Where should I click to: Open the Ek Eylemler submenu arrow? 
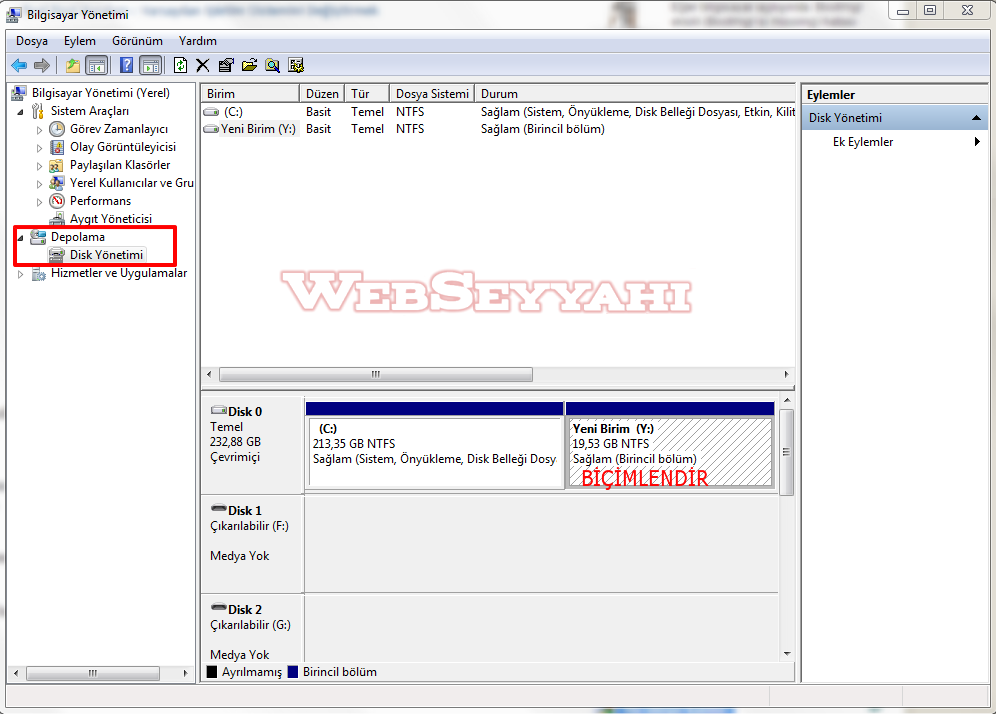click(x=977, y=142)
